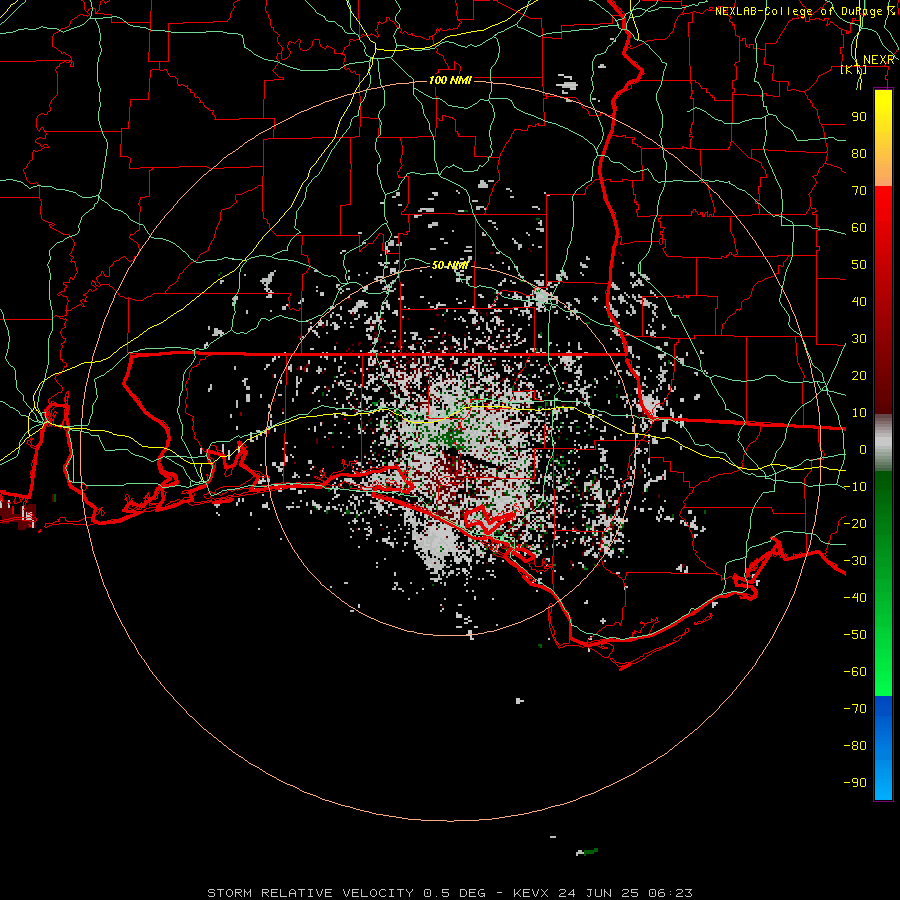Image resolution: width=900 pixels, height=900 pixels.
Task: Click the positive 40 knot scale label
Action: click(x=859, y=301)
